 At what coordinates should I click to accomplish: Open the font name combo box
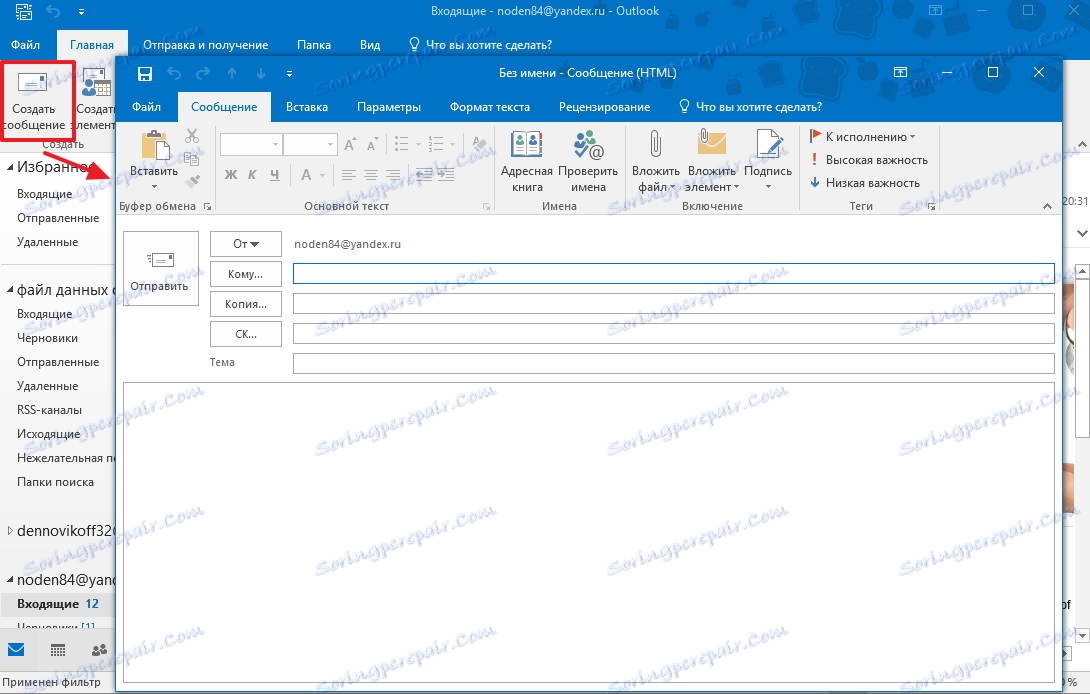tap(251, 145)
